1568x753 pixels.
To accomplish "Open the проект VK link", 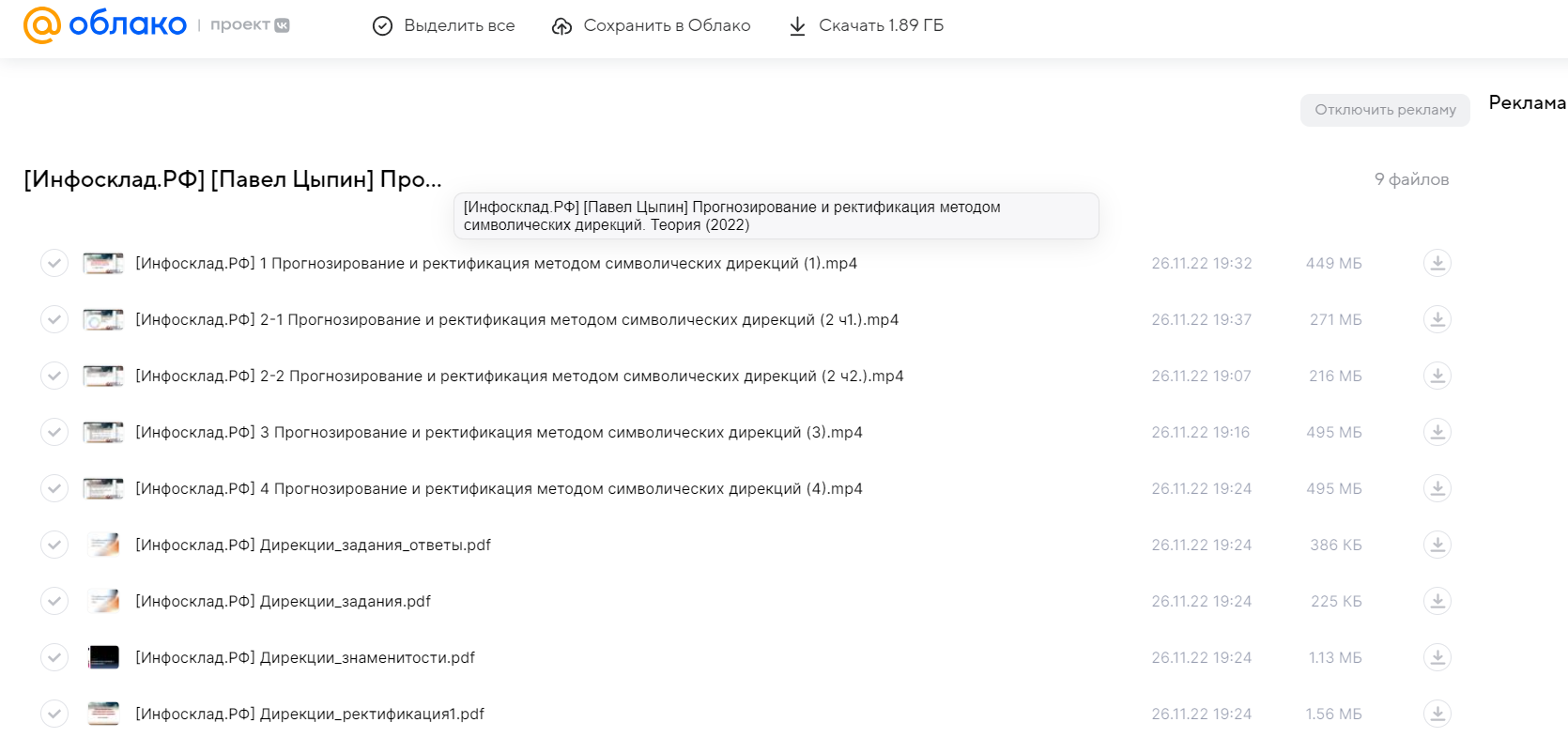I will (249, 25).
